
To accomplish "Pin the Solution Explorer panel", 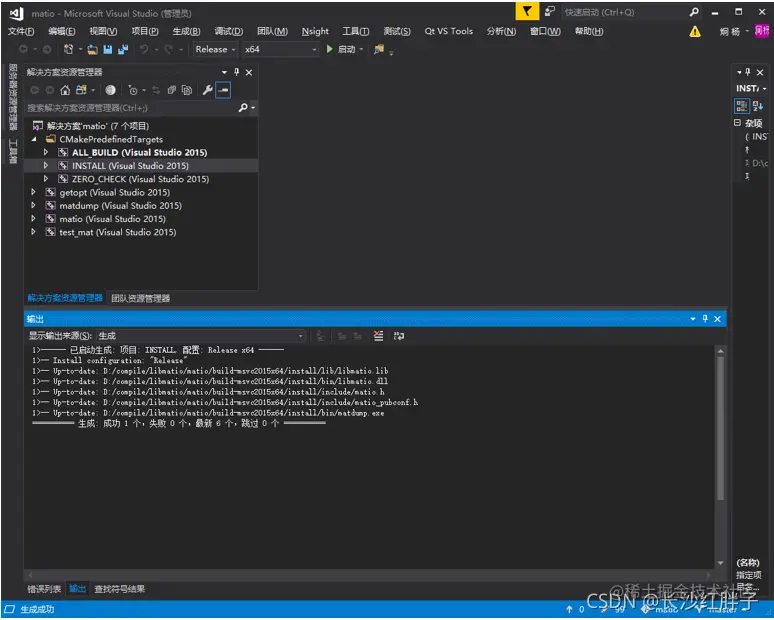I will pyautogui.click(x=236, y=72).
